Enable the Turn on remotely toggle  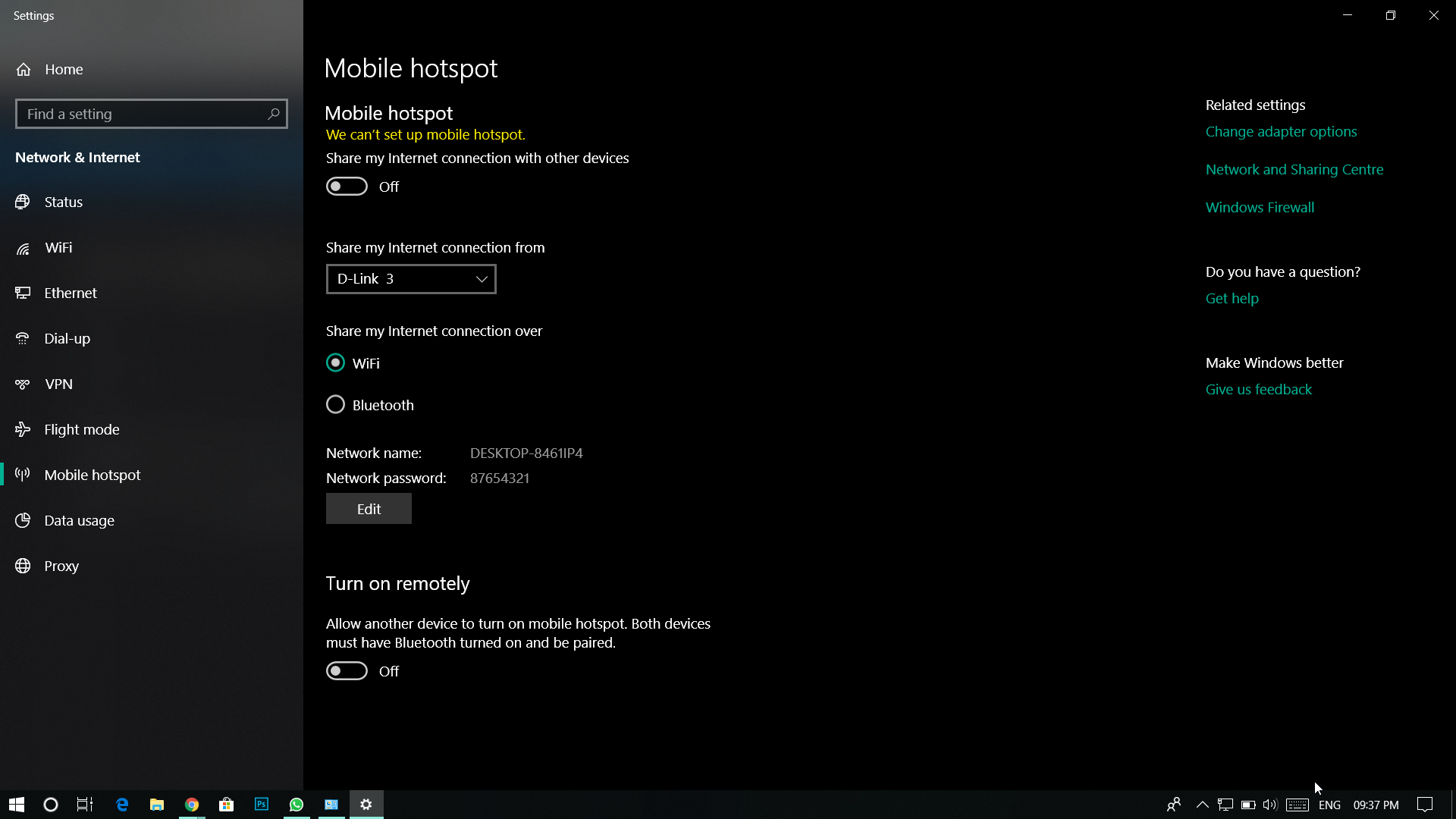pos(347,671)
